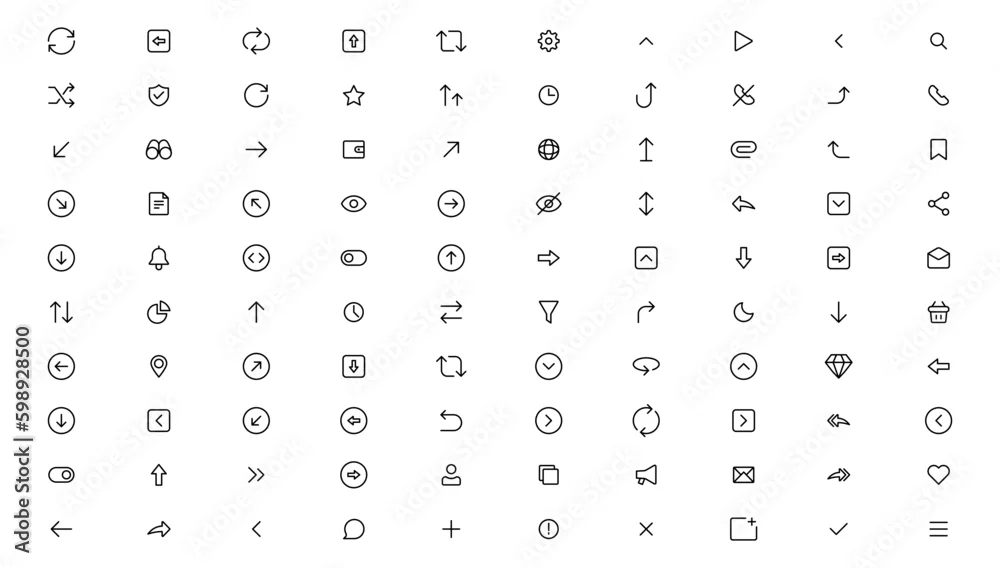This screenshot has width=1000, height=568.
Task: Click the square chevron-down dropdown icon
Action: pyautogui.click(x=839, y=204)
